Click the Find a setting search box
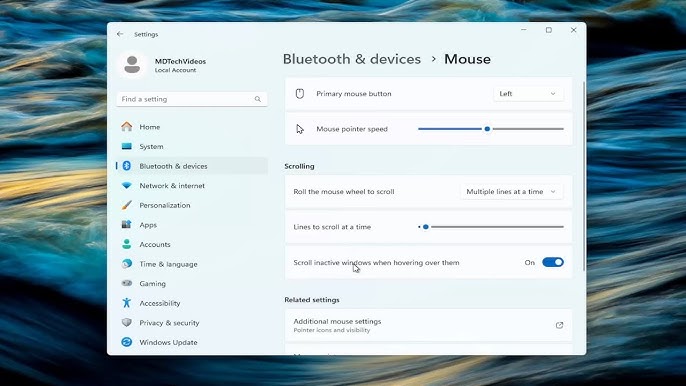This screenshot has height=386, width=686. point(192,99)
